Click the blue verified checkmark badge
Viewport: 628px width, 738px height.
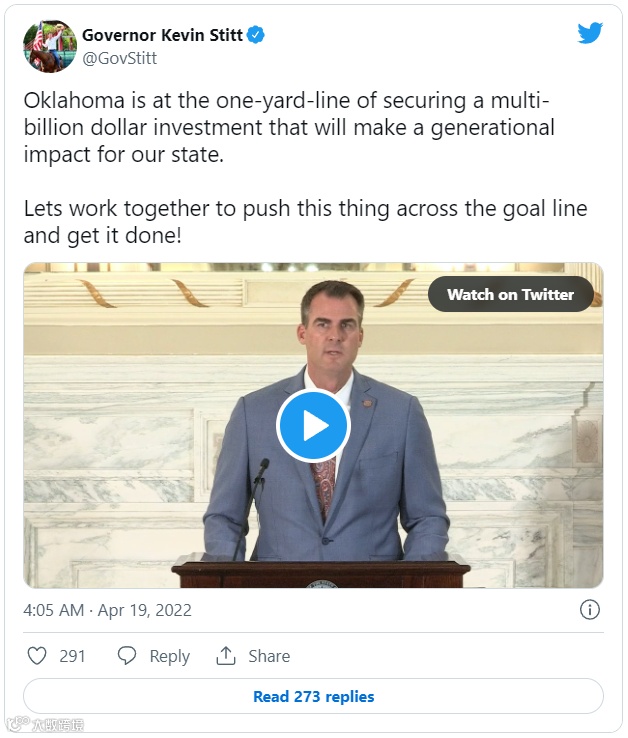[256, 35]
